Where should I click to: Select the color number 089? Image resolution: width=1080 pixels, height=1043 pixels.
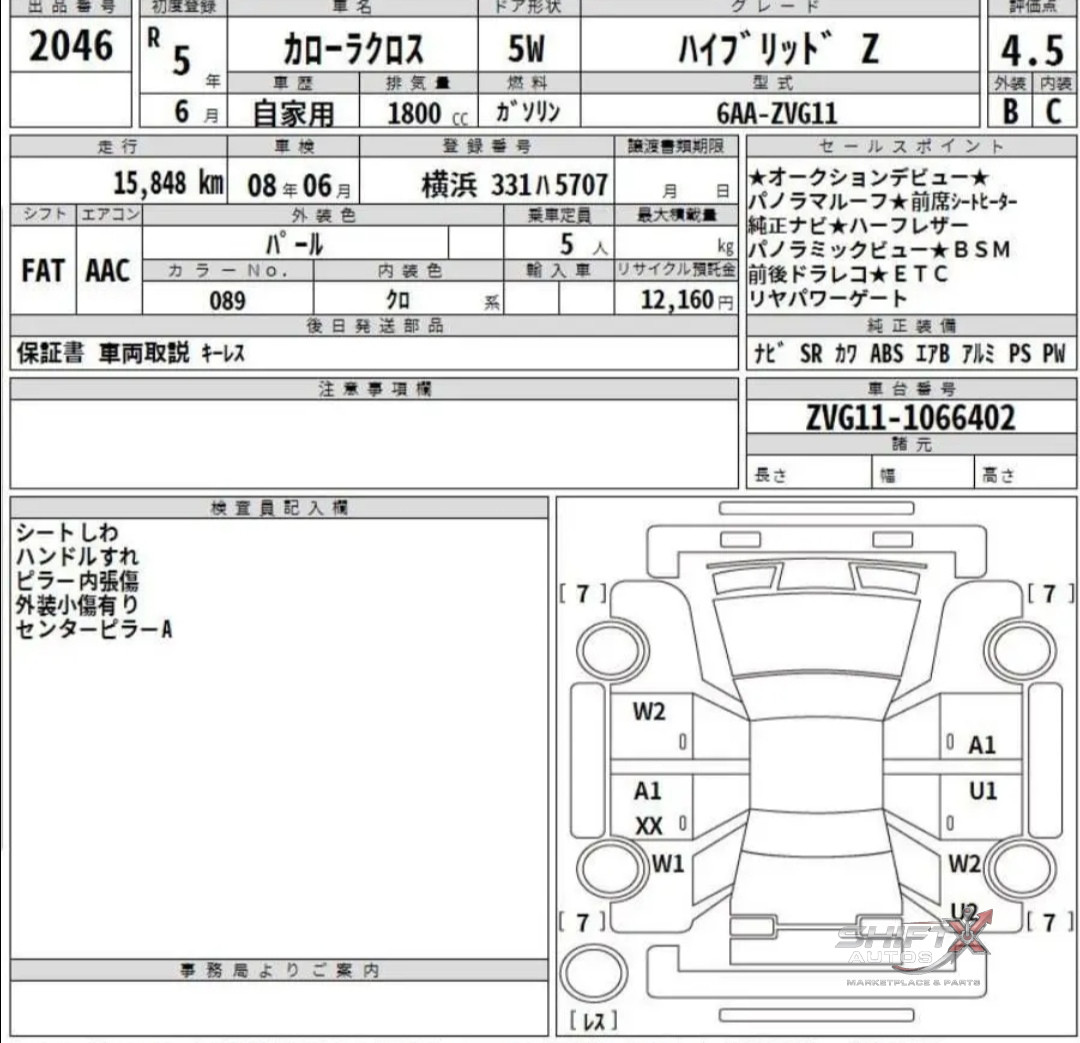(x=227, y=301)
